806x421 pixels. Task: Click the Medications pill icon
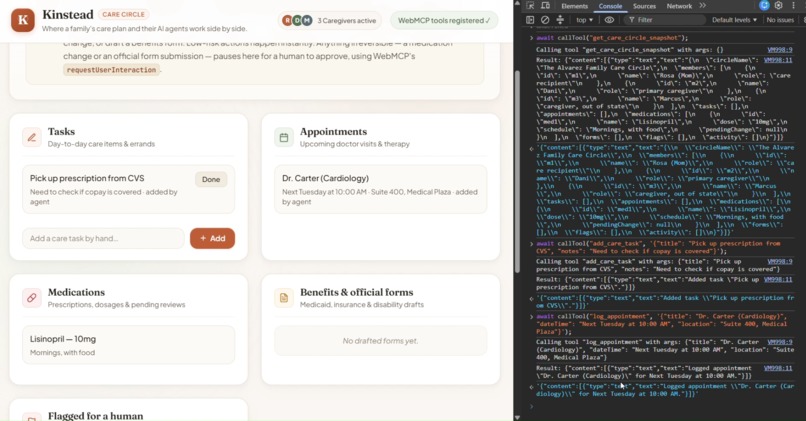click(x=31, y=298)
